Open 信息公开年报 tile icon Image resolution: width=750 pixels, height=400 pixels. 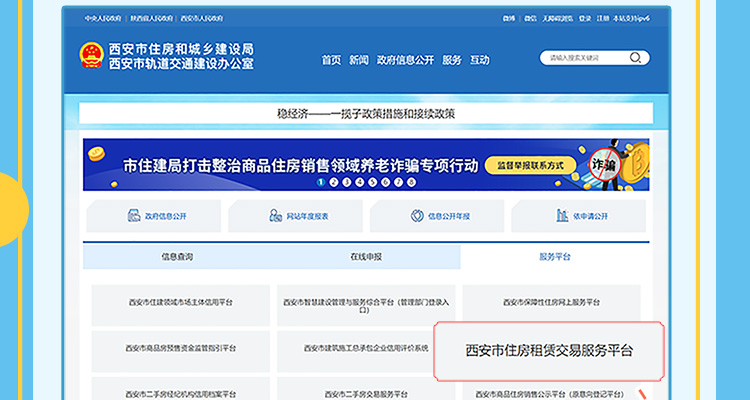click(x=417, y=216)
